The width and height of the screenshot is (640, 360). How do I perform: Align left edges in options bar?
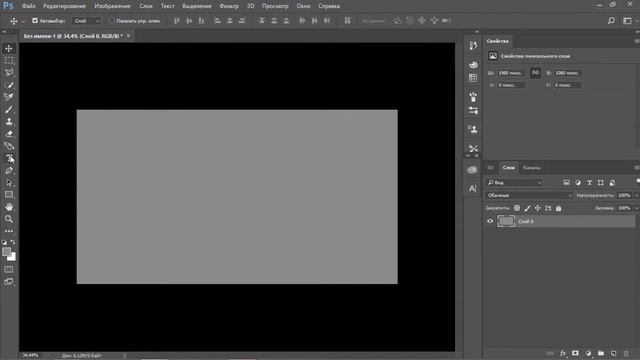coord(218,20)
